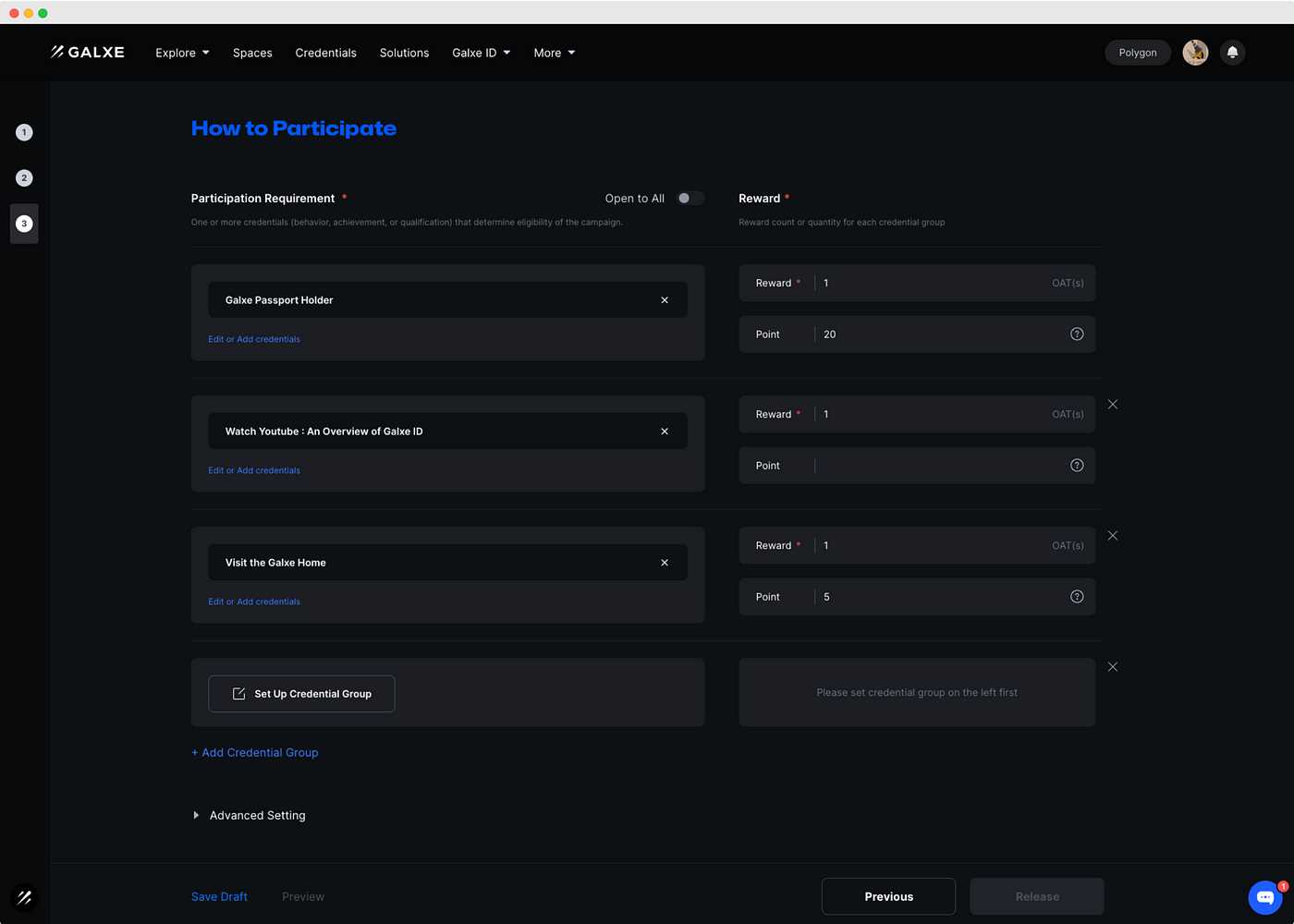Open the Explore dropdown menu
Screen dimensions: 1294x924
(182, 53)
